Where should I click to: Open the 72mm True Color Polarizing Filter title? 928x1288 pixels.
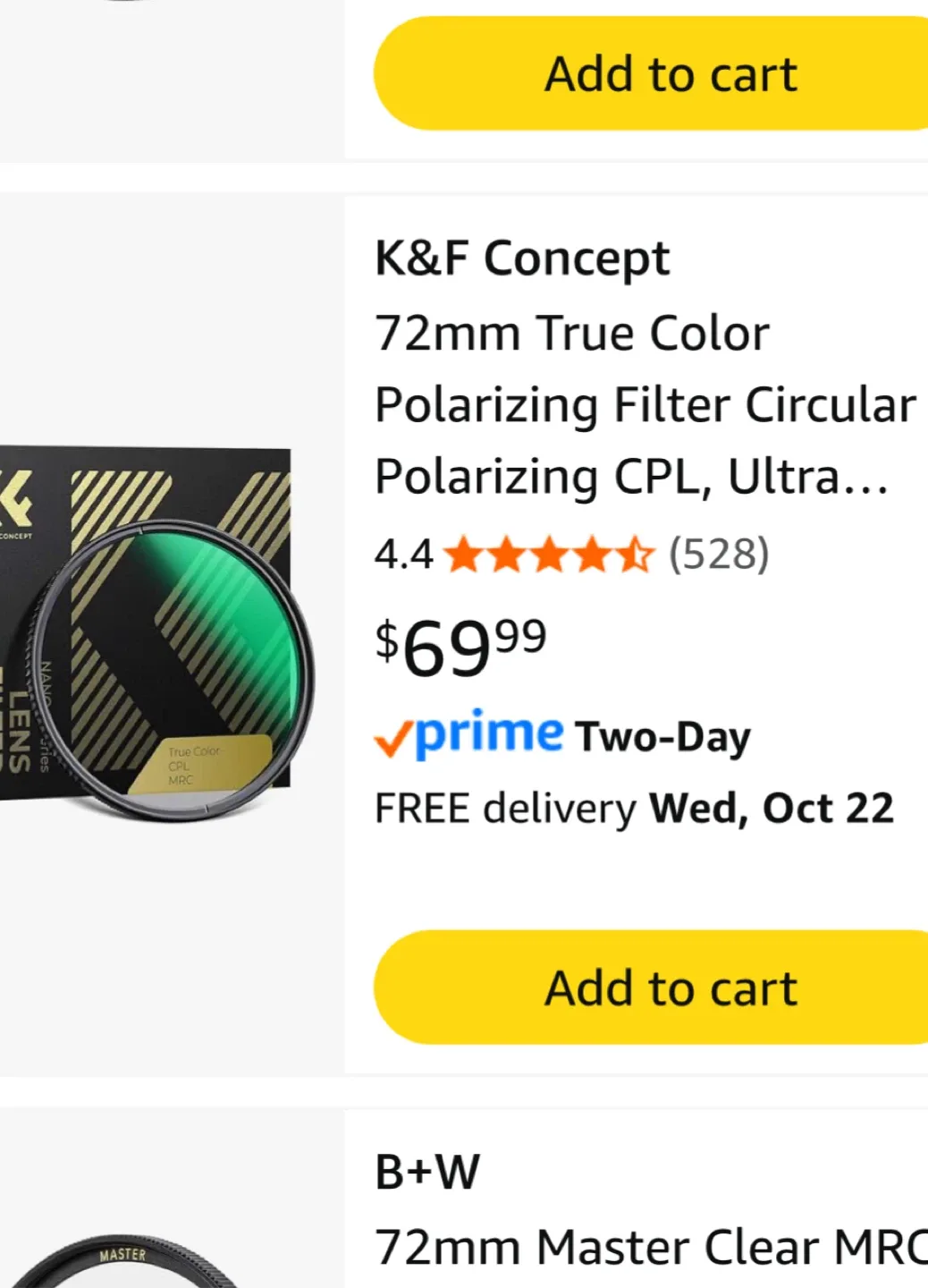pyautogui.click(x=644, y=404)
